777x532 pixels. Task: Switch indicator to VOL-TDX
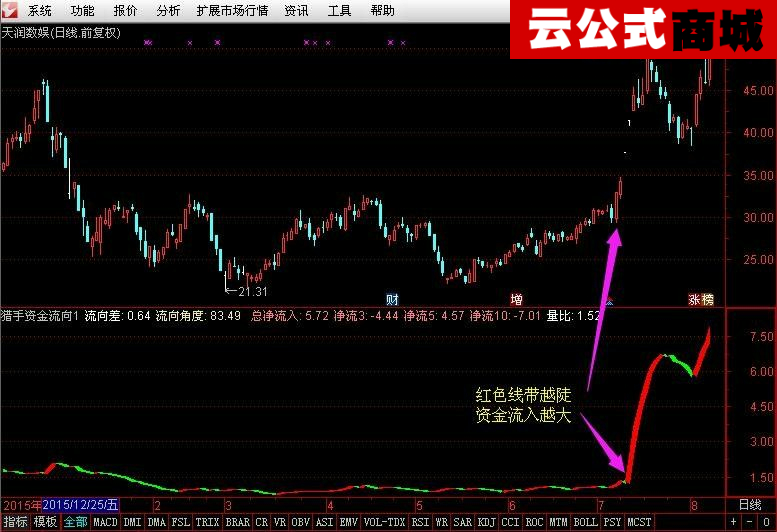(x=385, y=522)
